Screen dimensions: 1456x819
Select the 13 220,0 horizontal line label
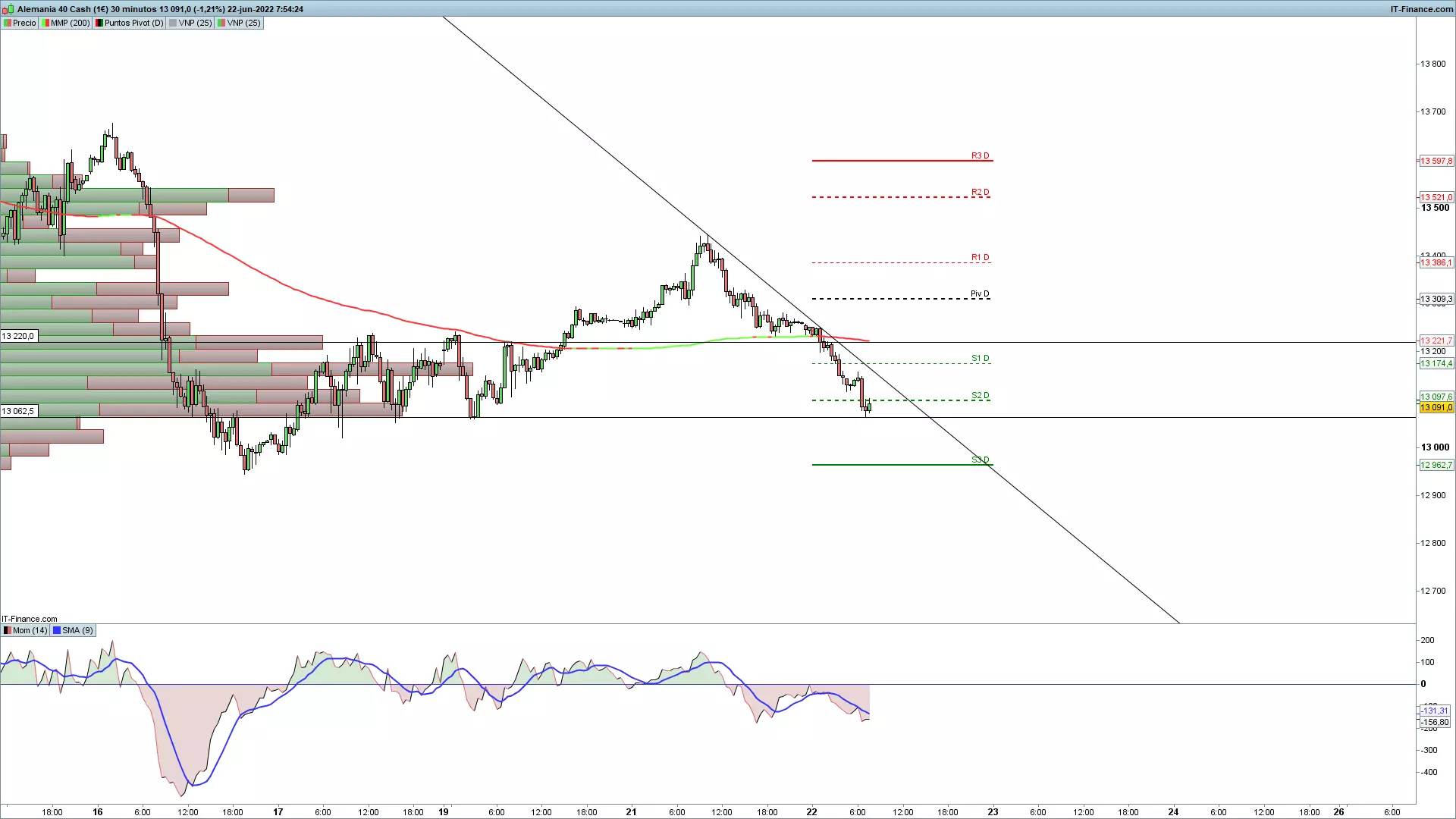pos(18,336)
